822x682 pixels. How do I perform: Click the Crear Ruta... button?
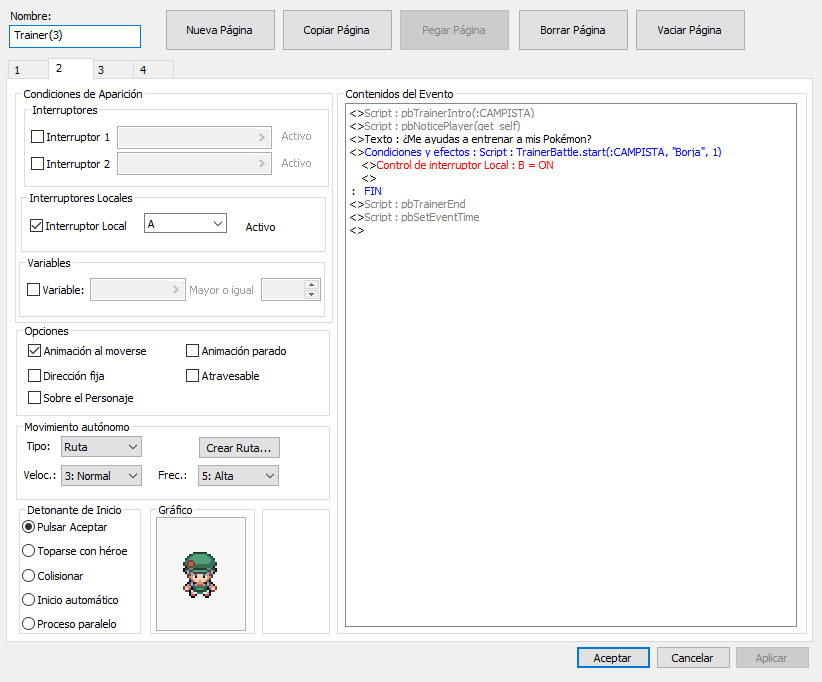coord(239,448)
